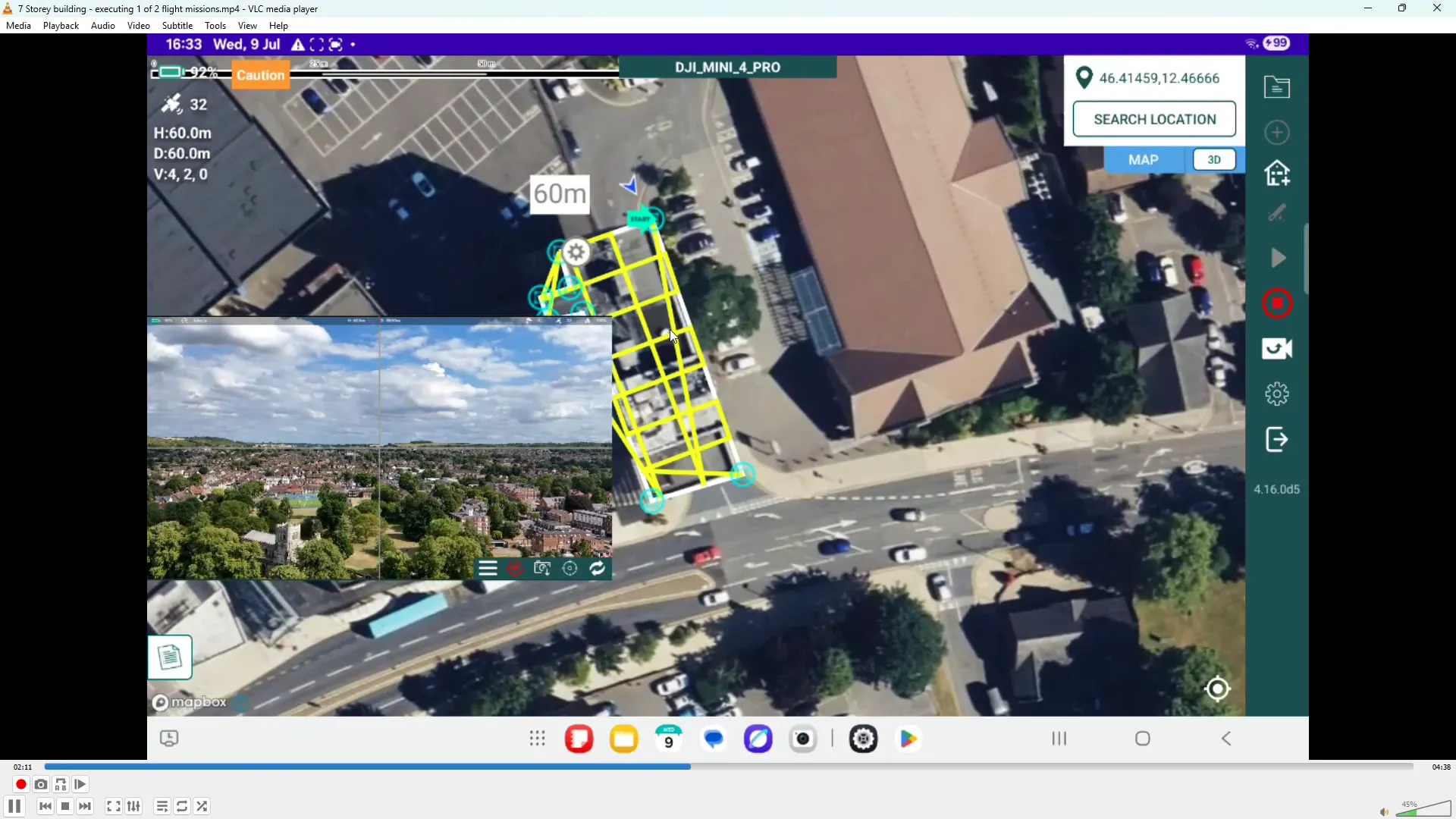Viewport: 1456px width, 819px height.
Task: Take a snapshot with camera icon
Action: pos(41,785)
